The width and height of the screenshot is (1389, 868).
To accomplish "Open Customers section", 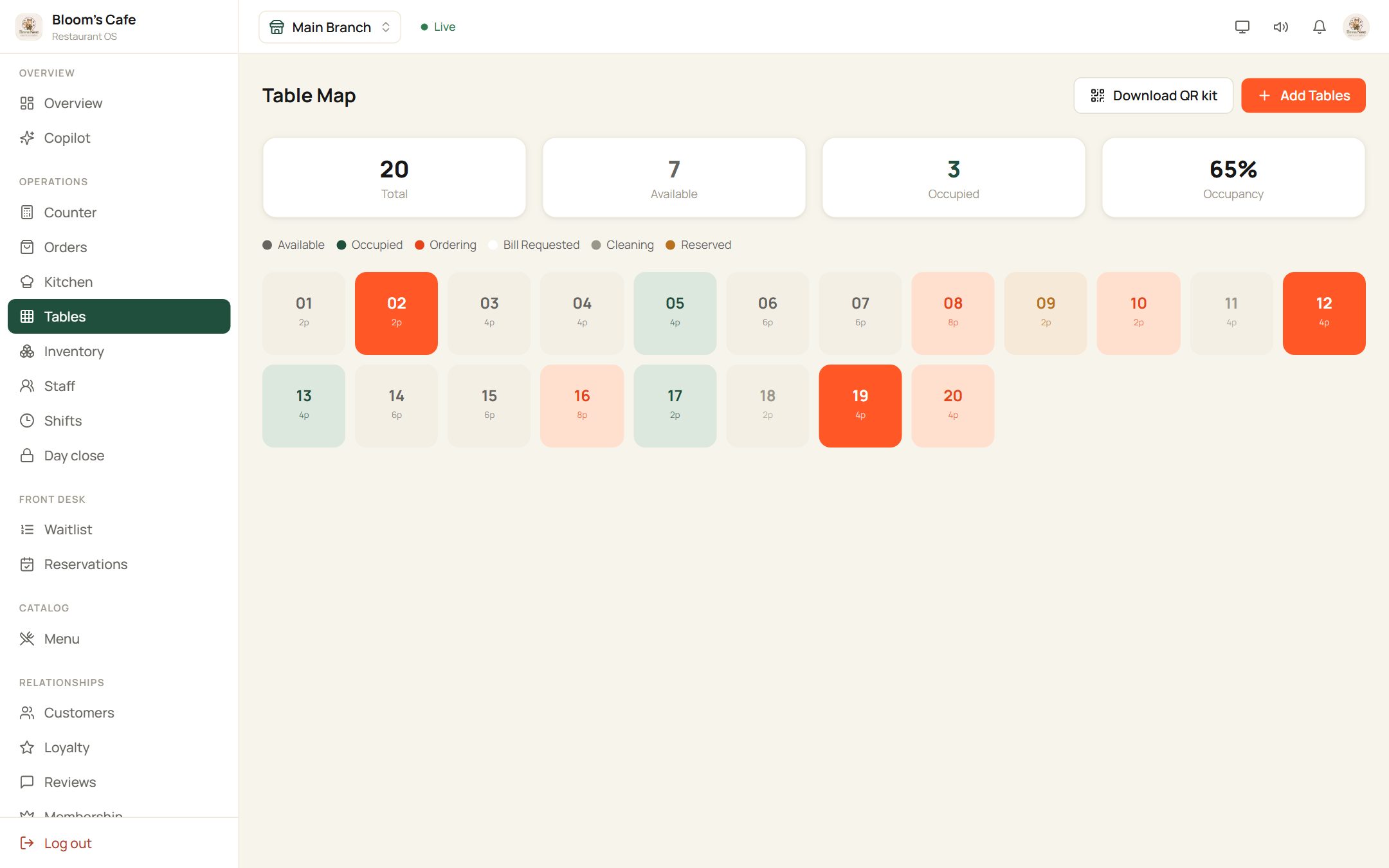I will (119, 713).
